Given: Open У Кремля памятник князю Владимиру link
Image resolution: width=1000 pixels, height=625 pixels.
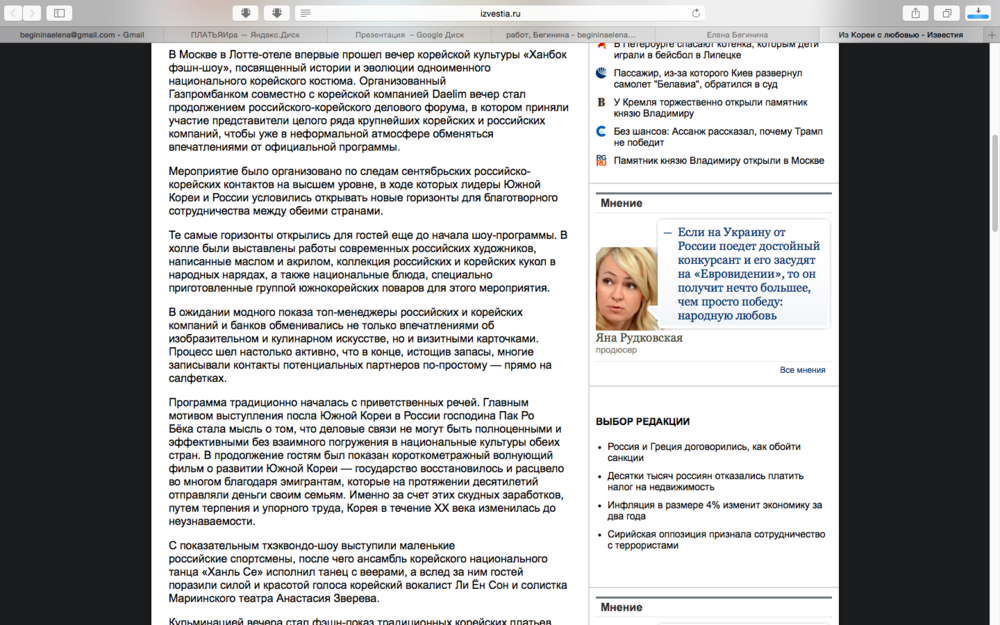Looking at the screenshot, I should click(x=710, y=108).
